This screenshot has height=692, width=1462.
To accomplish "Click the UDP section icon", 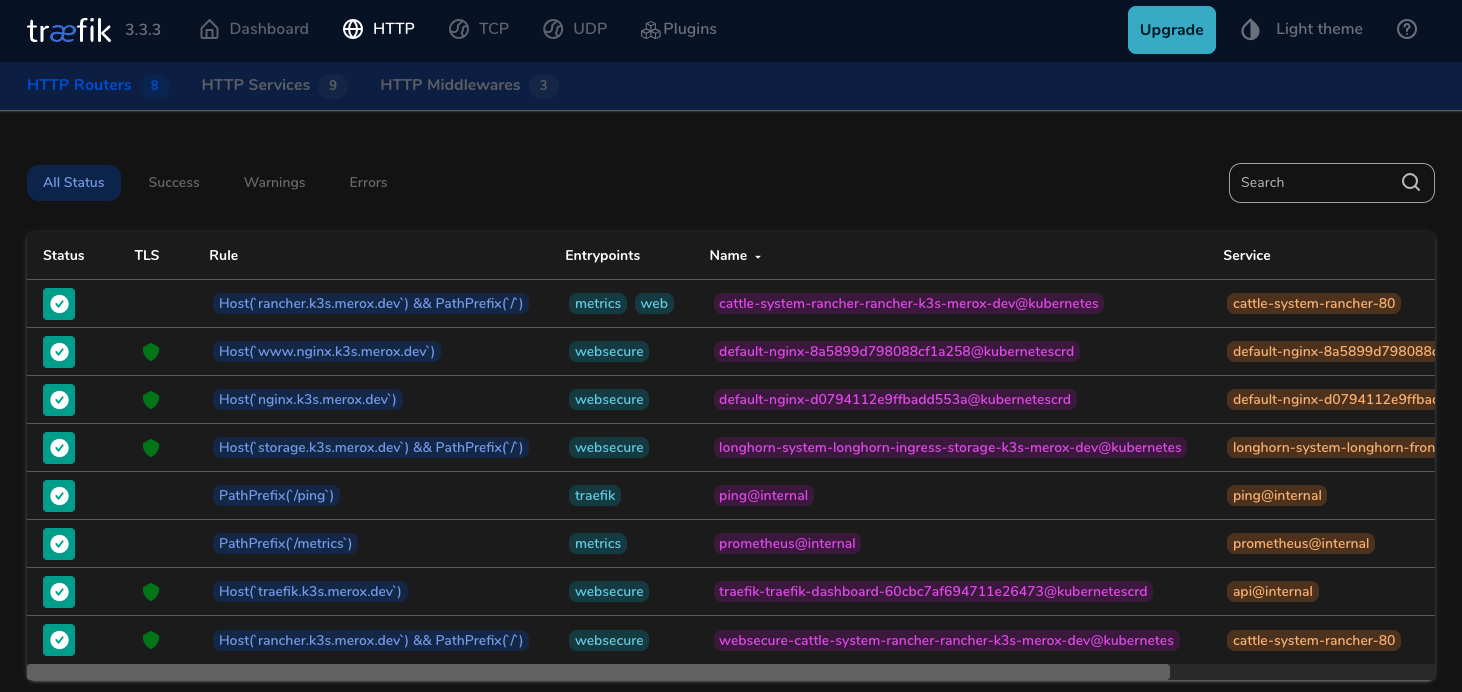I will point(553,29).
